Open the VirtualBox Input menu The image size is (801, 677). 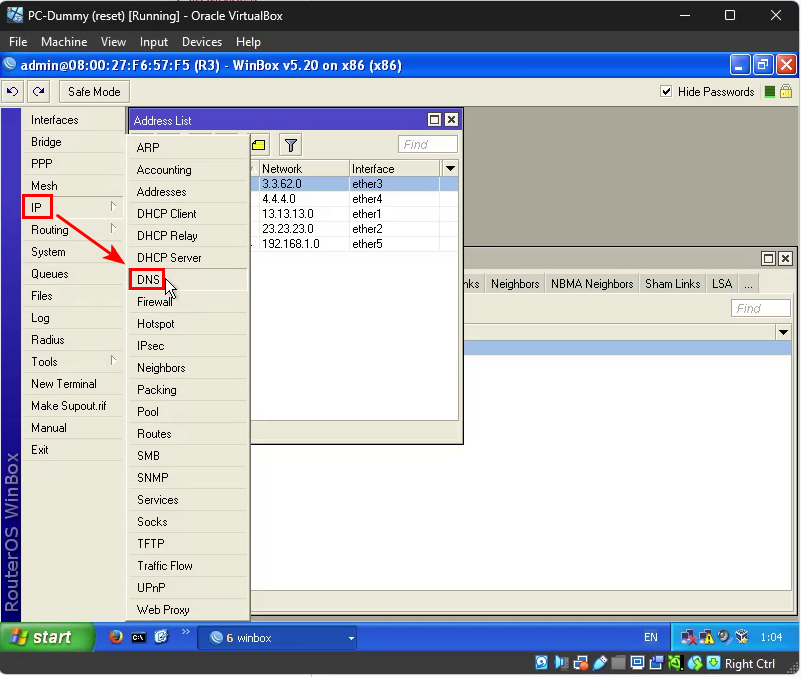(154, 42)
